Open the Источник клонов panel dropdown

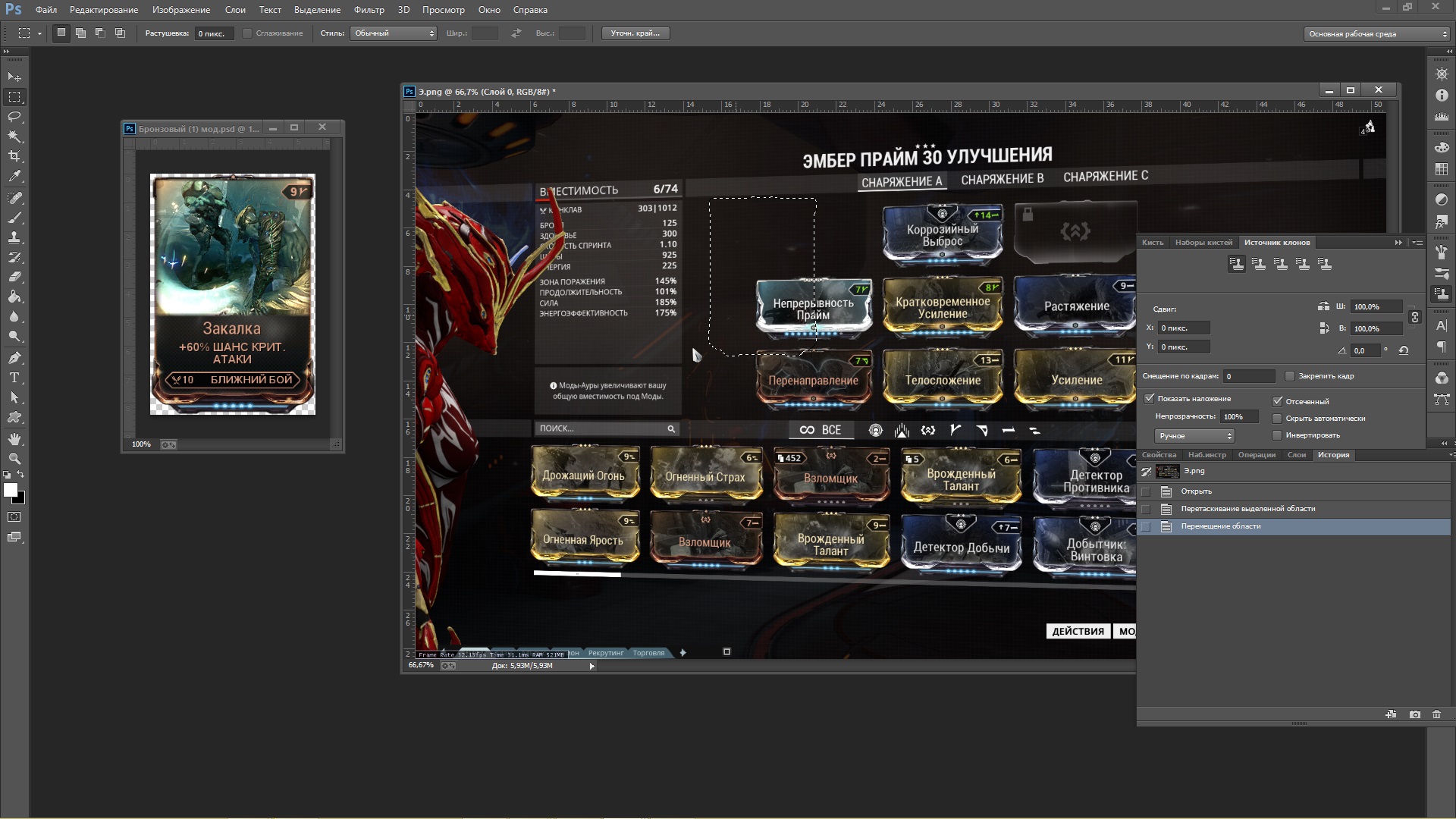pyautogui.click(x=1417, y=241)
